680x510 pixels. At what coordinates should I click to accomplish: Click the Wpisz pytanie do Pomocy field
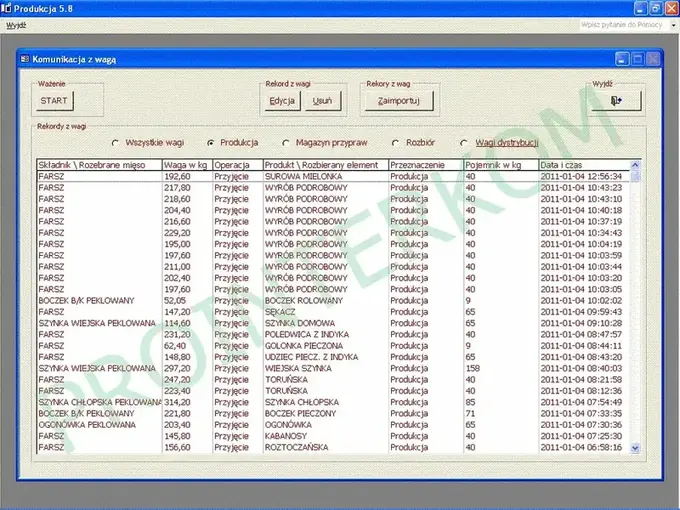coord(622,25)
